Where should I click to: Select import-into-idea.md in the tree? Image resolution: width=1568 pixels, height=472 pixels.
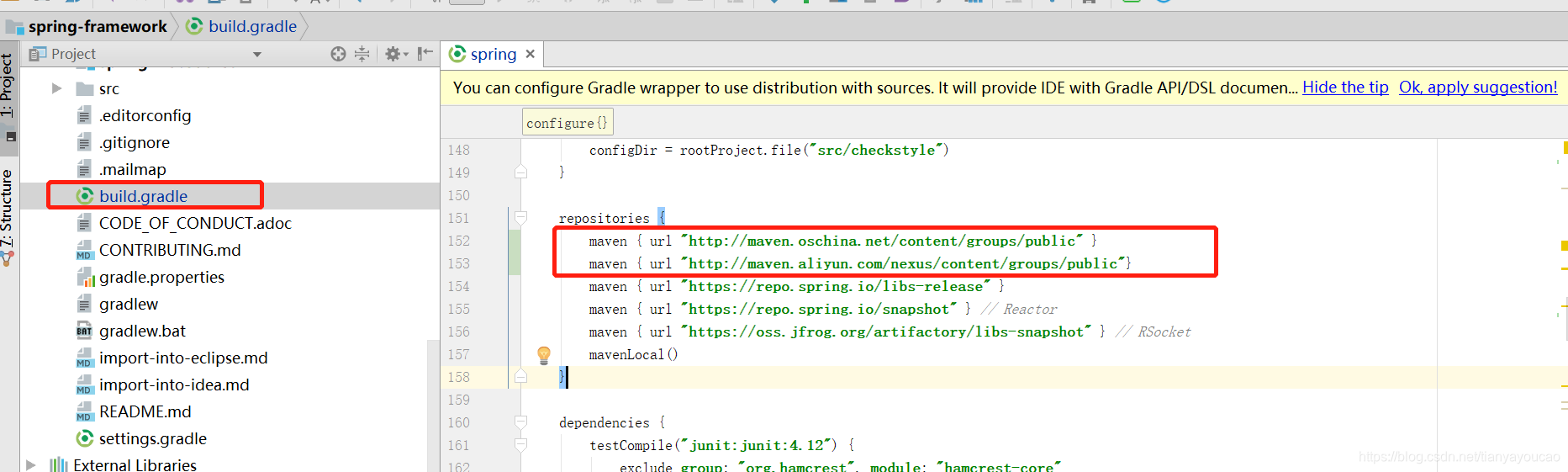click(174, 384)
